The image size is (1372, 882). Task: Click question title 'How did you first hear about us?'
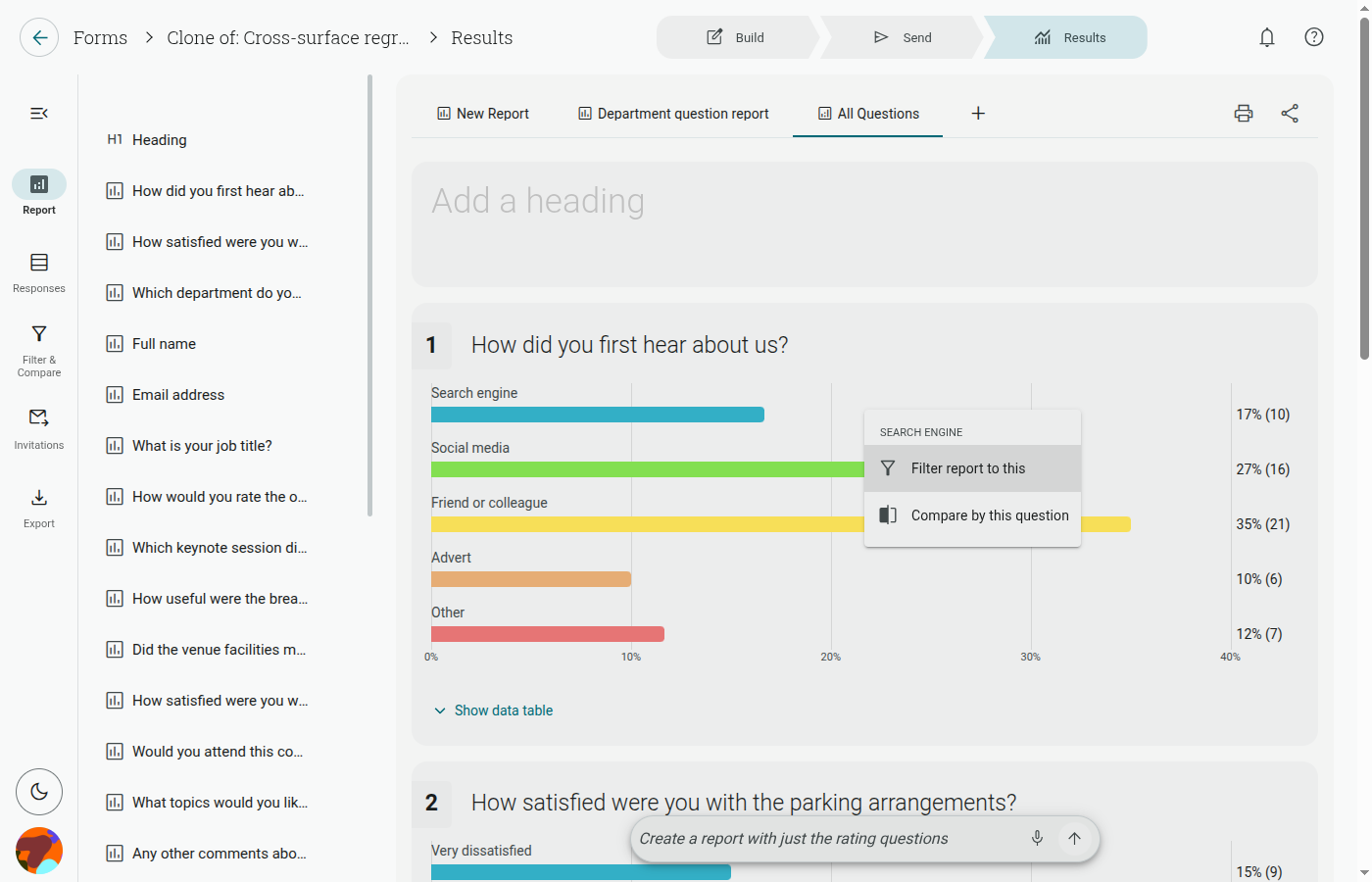tap(629, 345)
